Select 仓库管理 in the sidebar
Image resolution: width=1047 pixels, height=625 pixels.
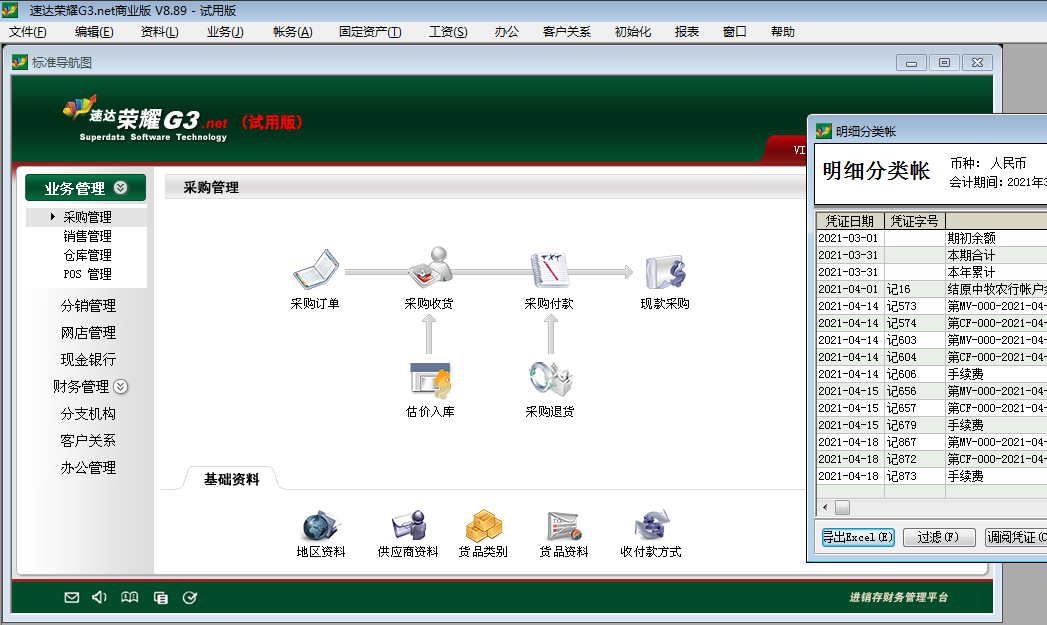87,255
